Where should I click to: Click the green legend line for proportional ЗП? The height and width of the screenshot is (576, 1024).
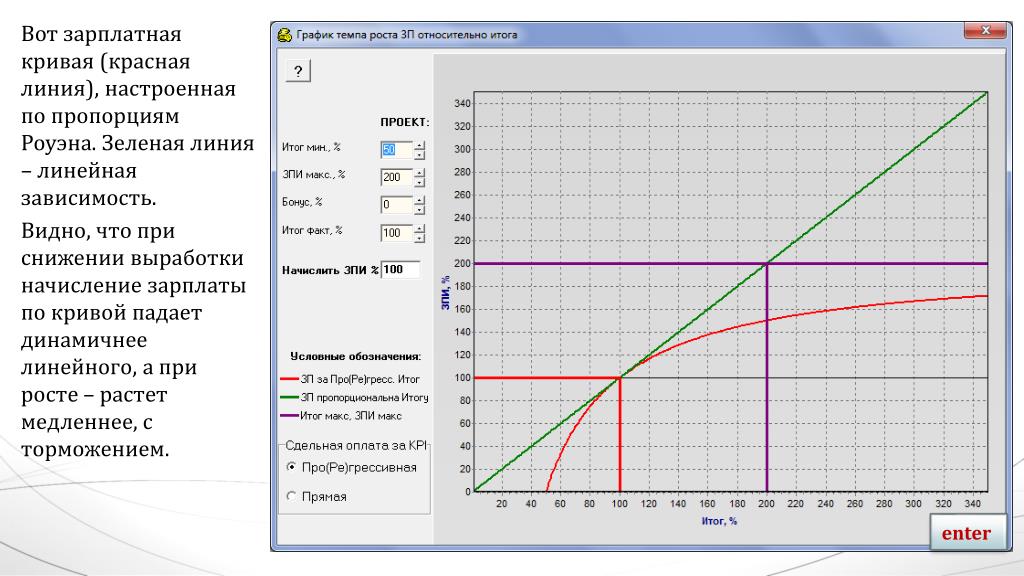tap(289, 399)
